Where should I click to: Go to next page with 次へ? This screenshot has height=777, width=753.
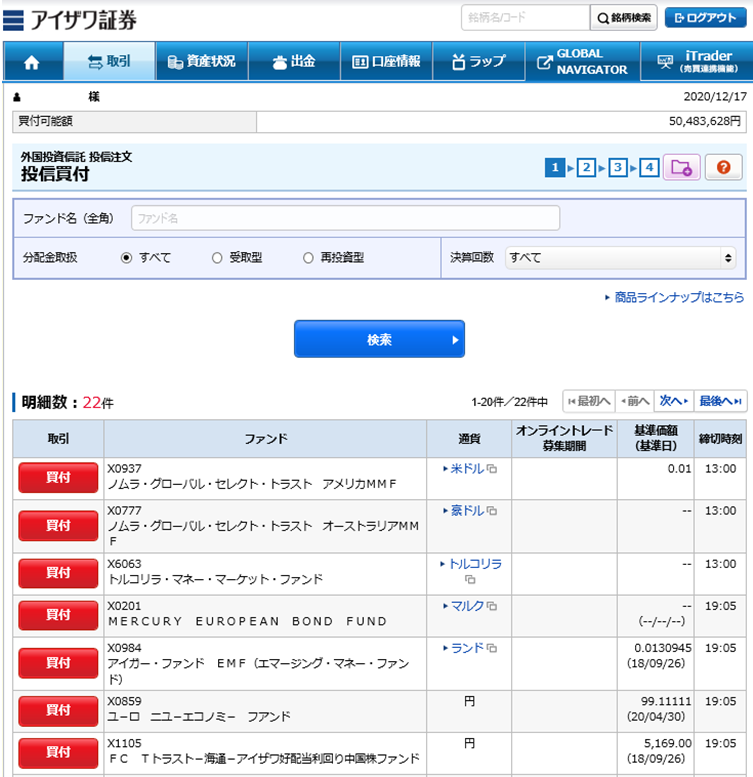(674, 401)
